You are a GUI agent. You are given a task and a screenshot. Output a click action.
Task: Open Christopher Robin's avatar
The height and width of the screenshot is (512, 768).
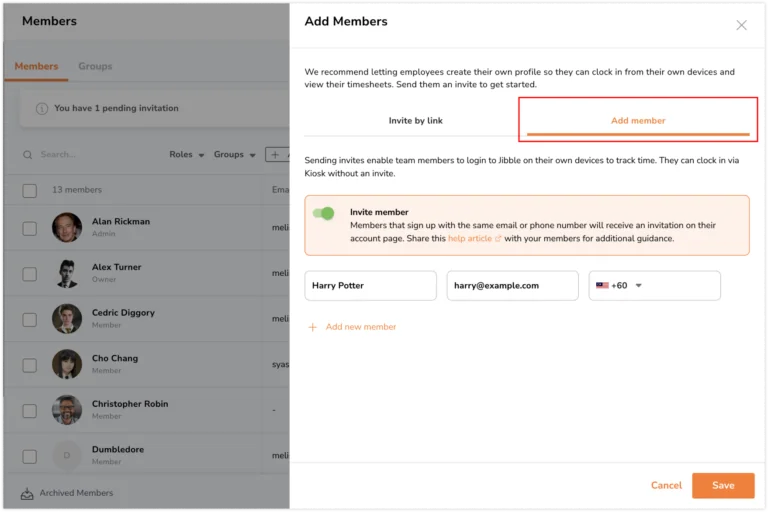coord(67,410)
